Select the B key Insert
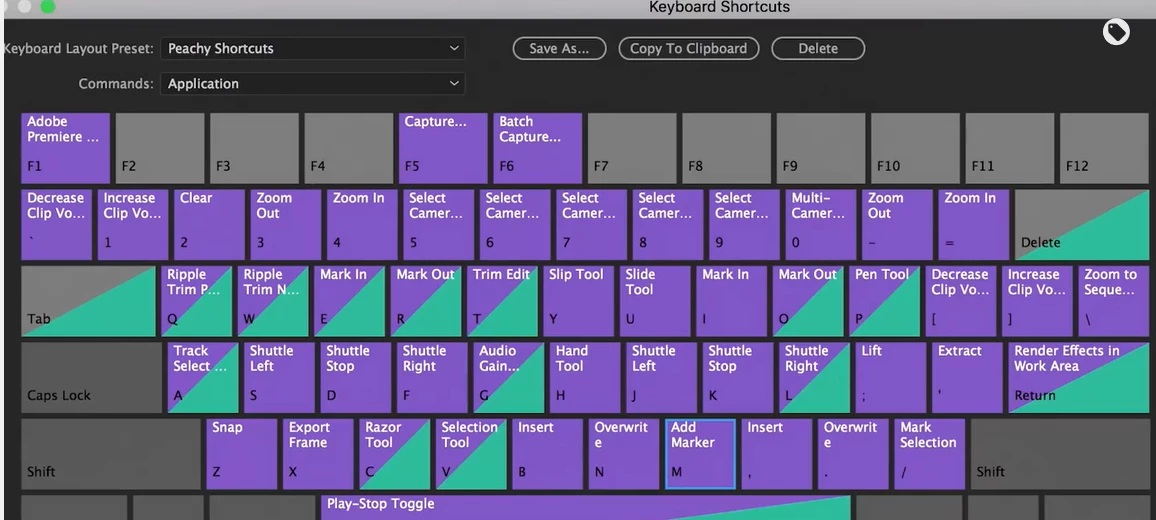 tap(548, 454)
